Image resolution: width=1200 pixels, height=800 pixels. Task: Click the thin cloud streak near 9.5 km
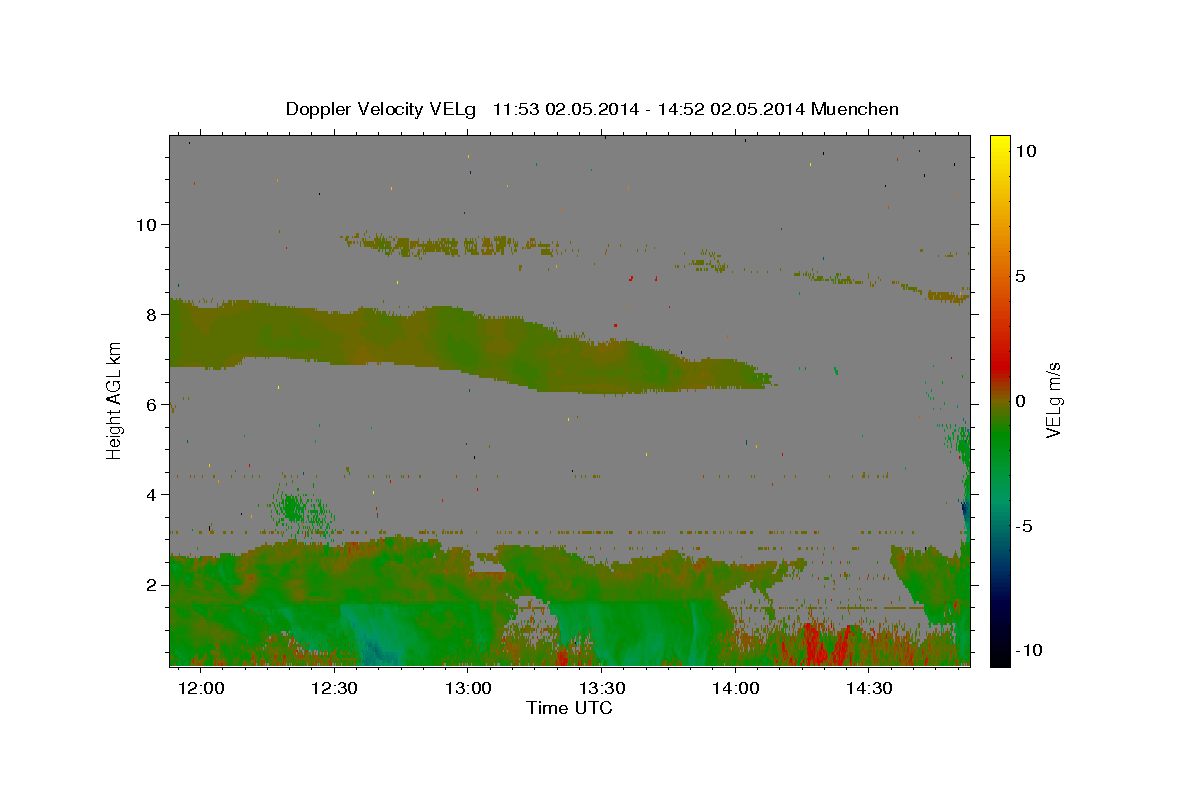pyautogui.click(x=450, y=243)
